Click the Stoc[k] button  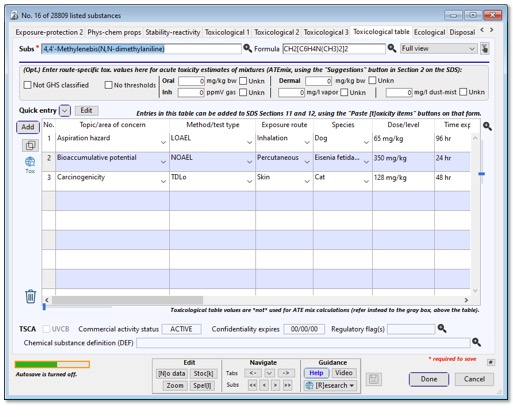[x=203, y=374]
